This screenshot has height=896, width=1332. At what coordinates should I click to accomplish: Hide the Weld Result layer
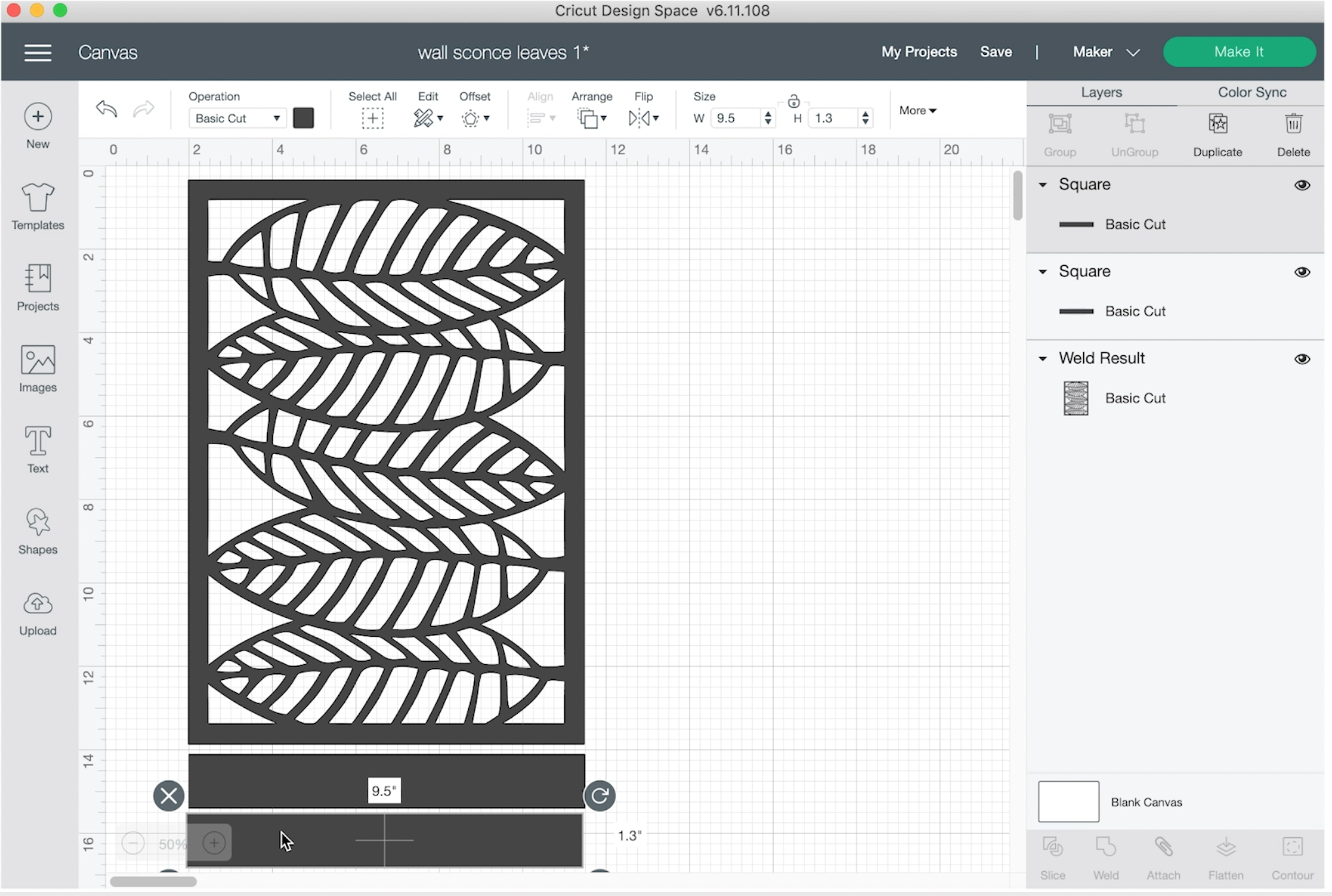1302,359
